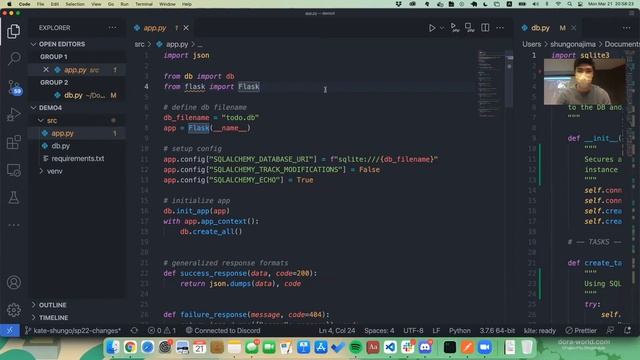The height and width of the screenshot is (360, 640).
Task: Select app.py in the src folder tree
Action: pyautogui.click(x=62, y=133)
